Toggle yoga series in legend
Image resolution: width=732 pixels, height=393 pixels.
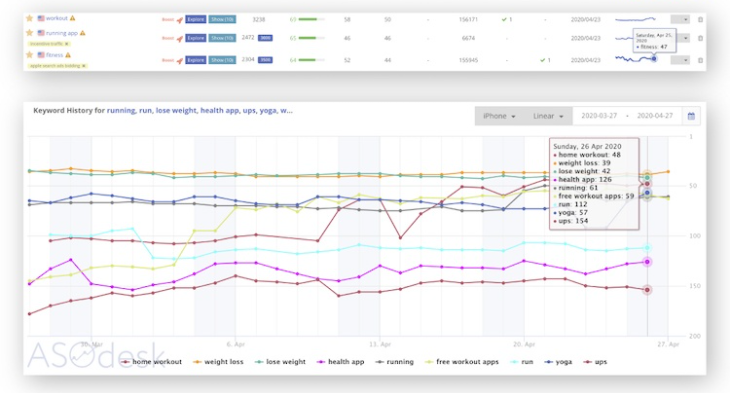pos(558,362)
